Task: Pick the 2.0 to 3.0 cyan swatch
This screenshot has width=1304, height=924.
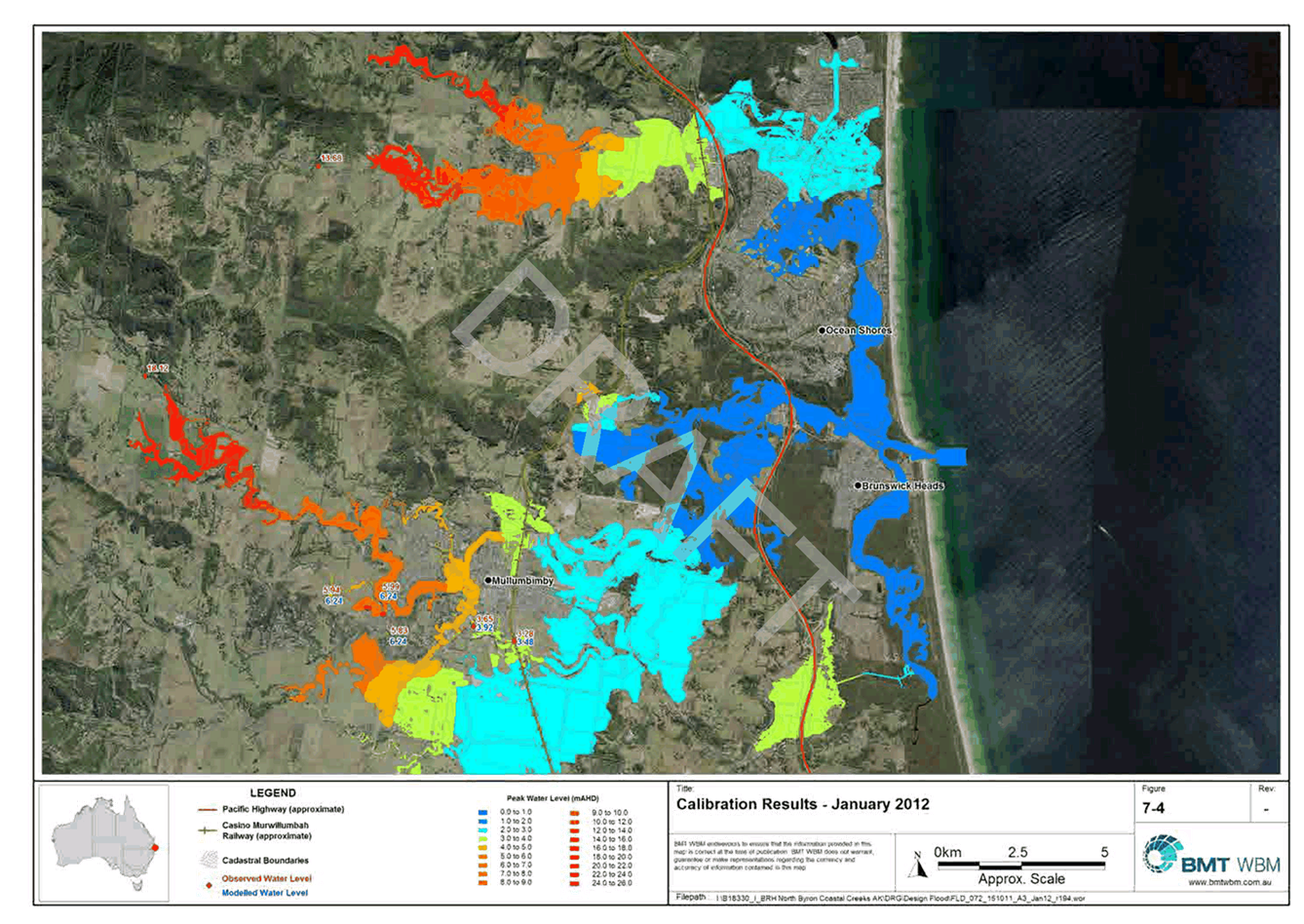Action: tap(482, 830)
